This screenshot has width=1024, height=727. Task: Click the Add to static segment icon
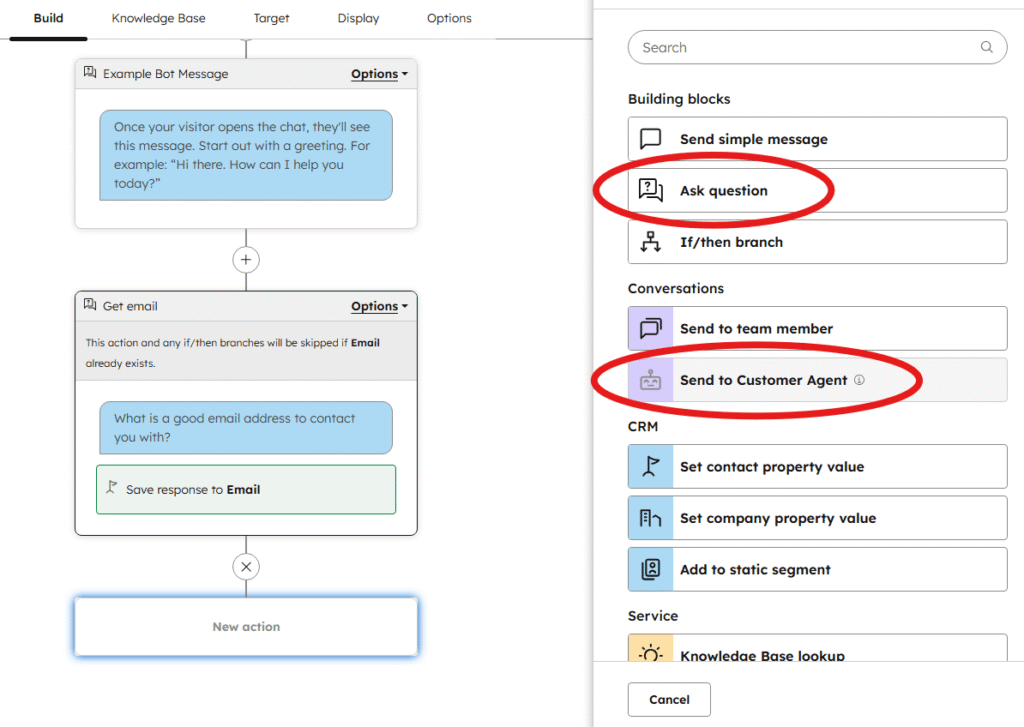651,569
